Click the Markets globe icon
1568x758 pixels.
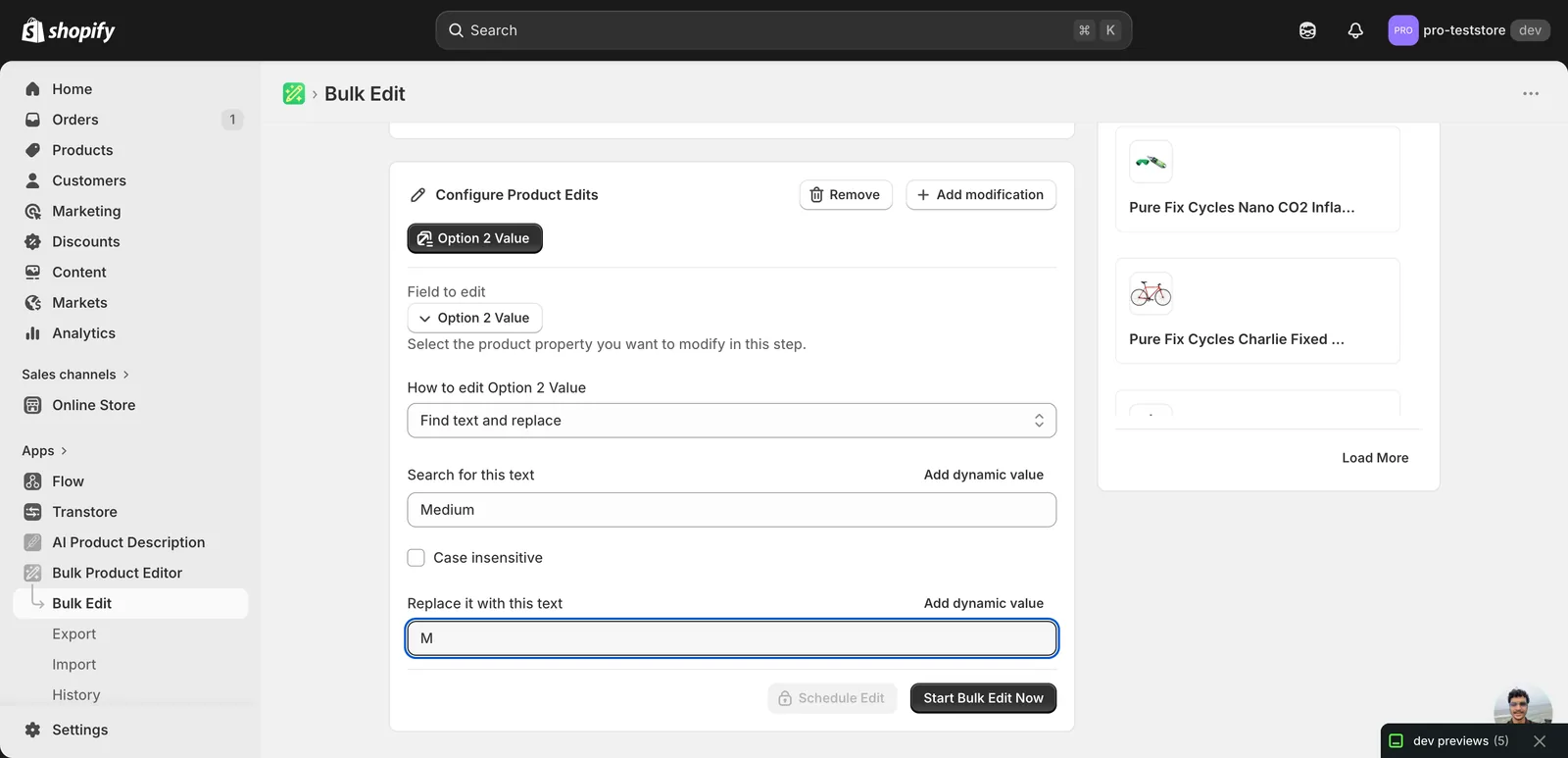[32, 303]
